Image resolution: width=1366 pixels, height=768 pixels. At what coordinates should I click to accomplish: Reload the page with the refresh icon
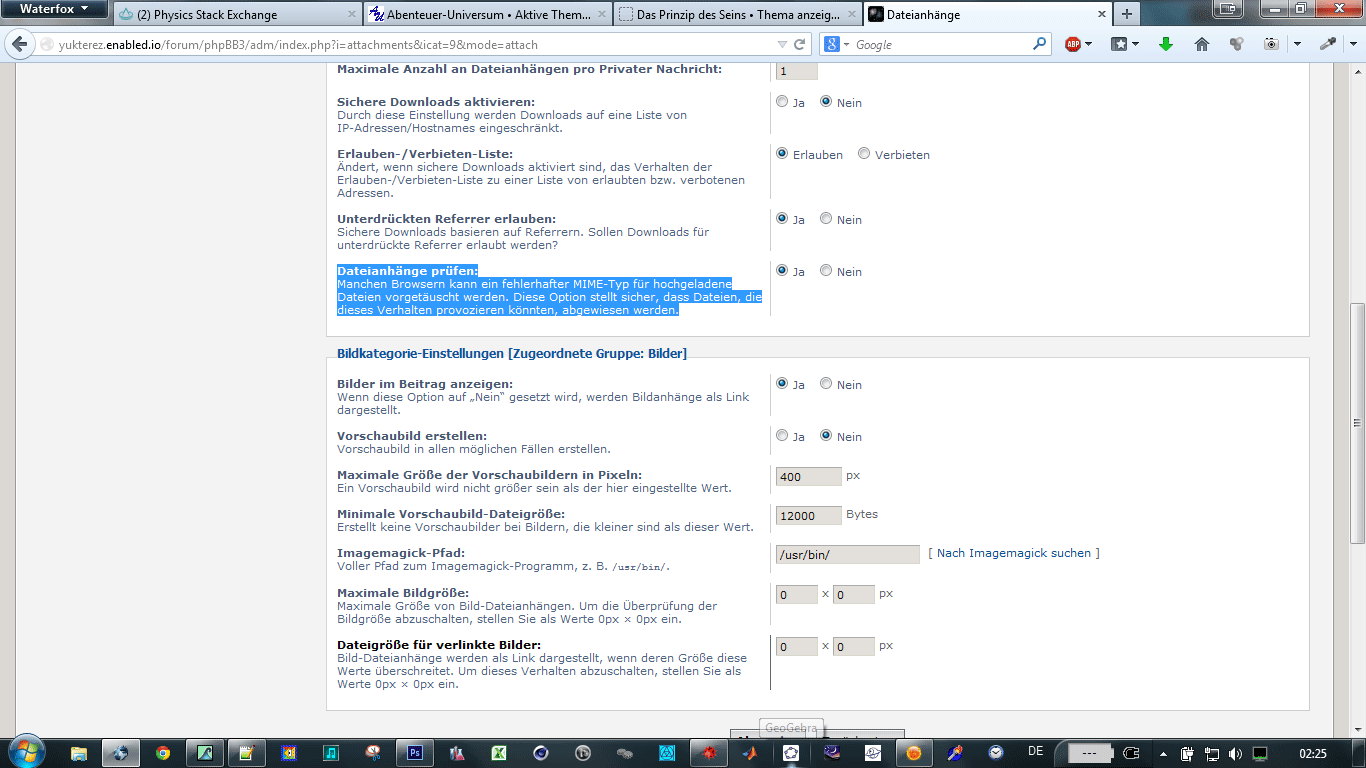coord(799,44)
